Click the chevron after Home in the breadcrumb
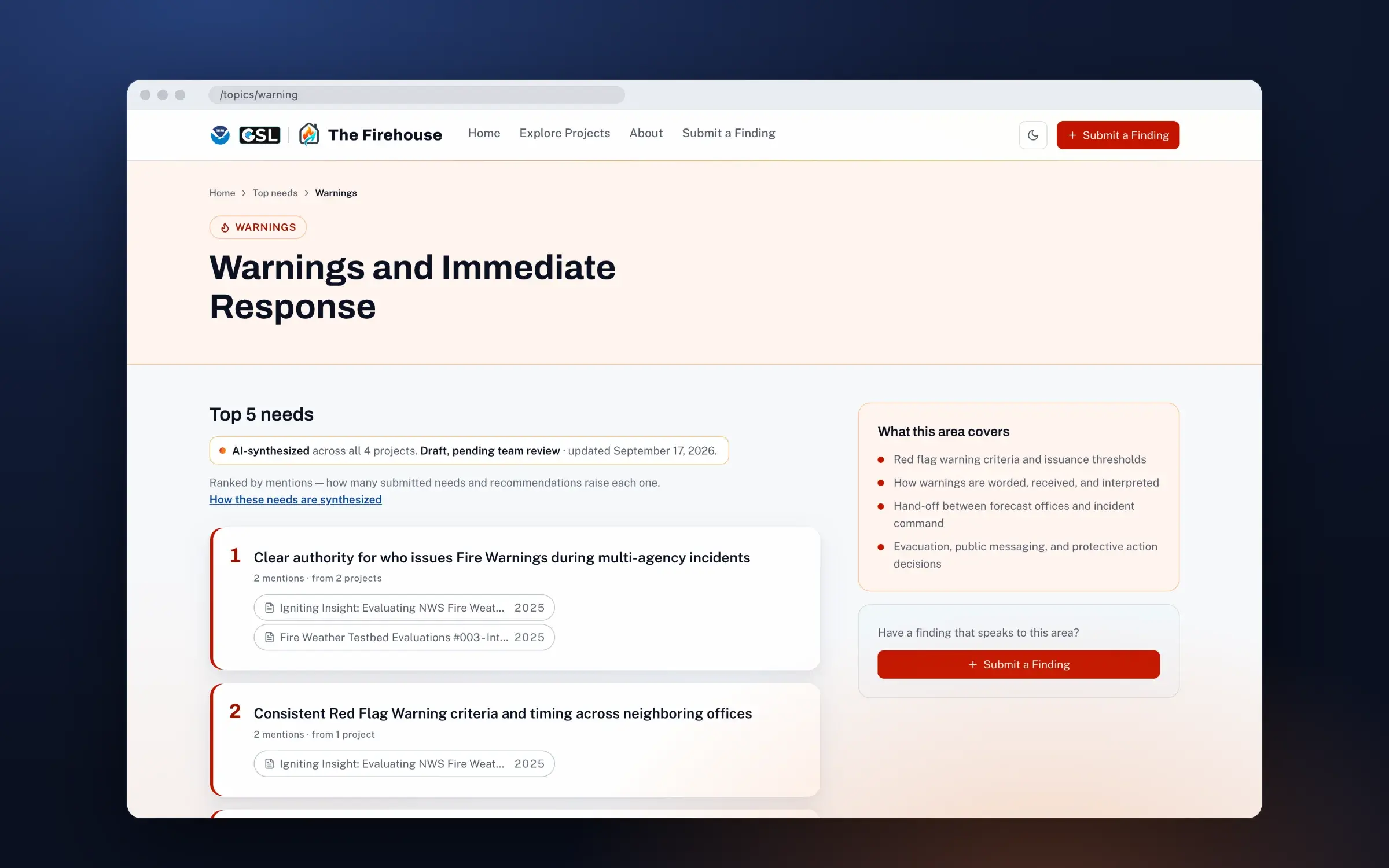The width and height of the screenshot is (1389, 868). [244, 193]
